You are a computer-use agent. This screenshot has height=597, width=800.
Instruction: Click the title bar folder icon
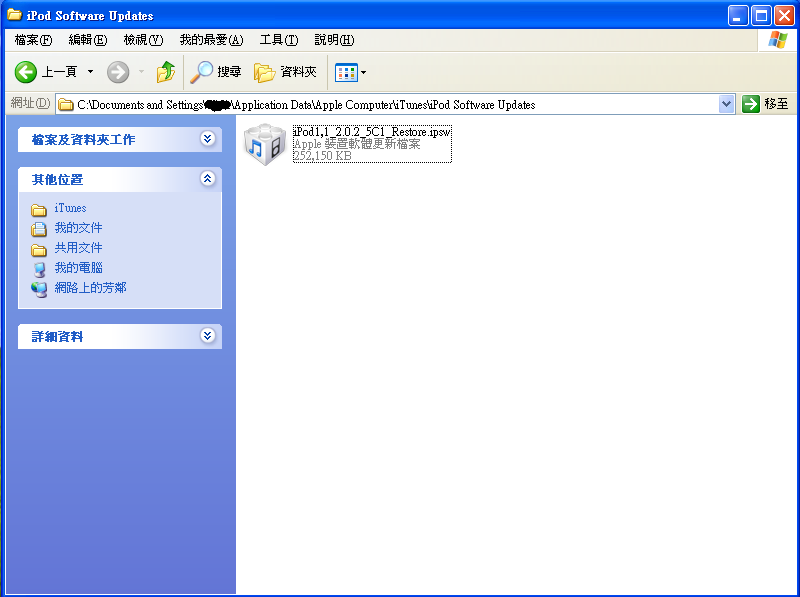tap(14, 15)
